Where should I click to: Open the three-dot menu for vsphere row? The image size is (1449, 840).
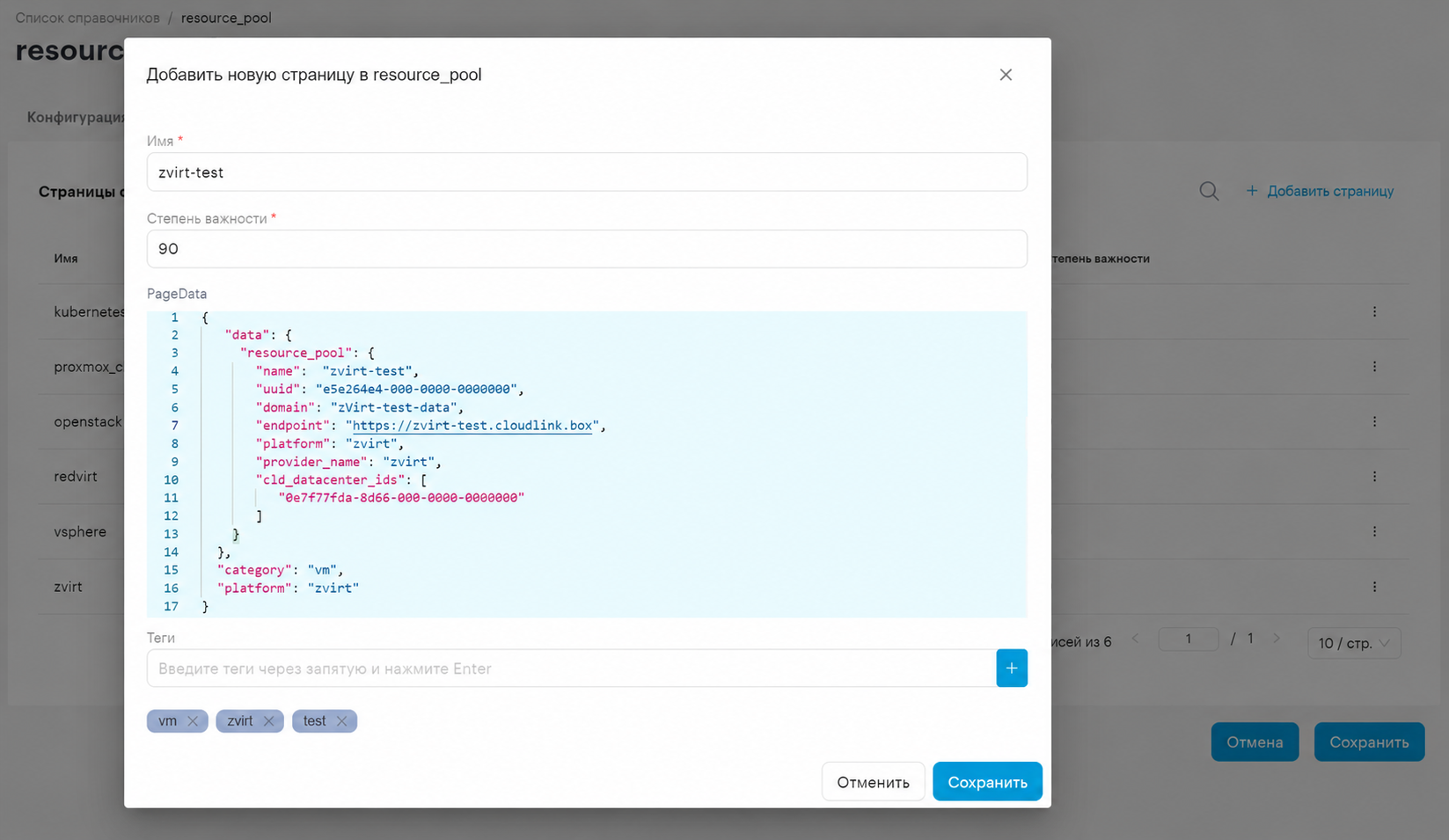(x=1374, y=531)
